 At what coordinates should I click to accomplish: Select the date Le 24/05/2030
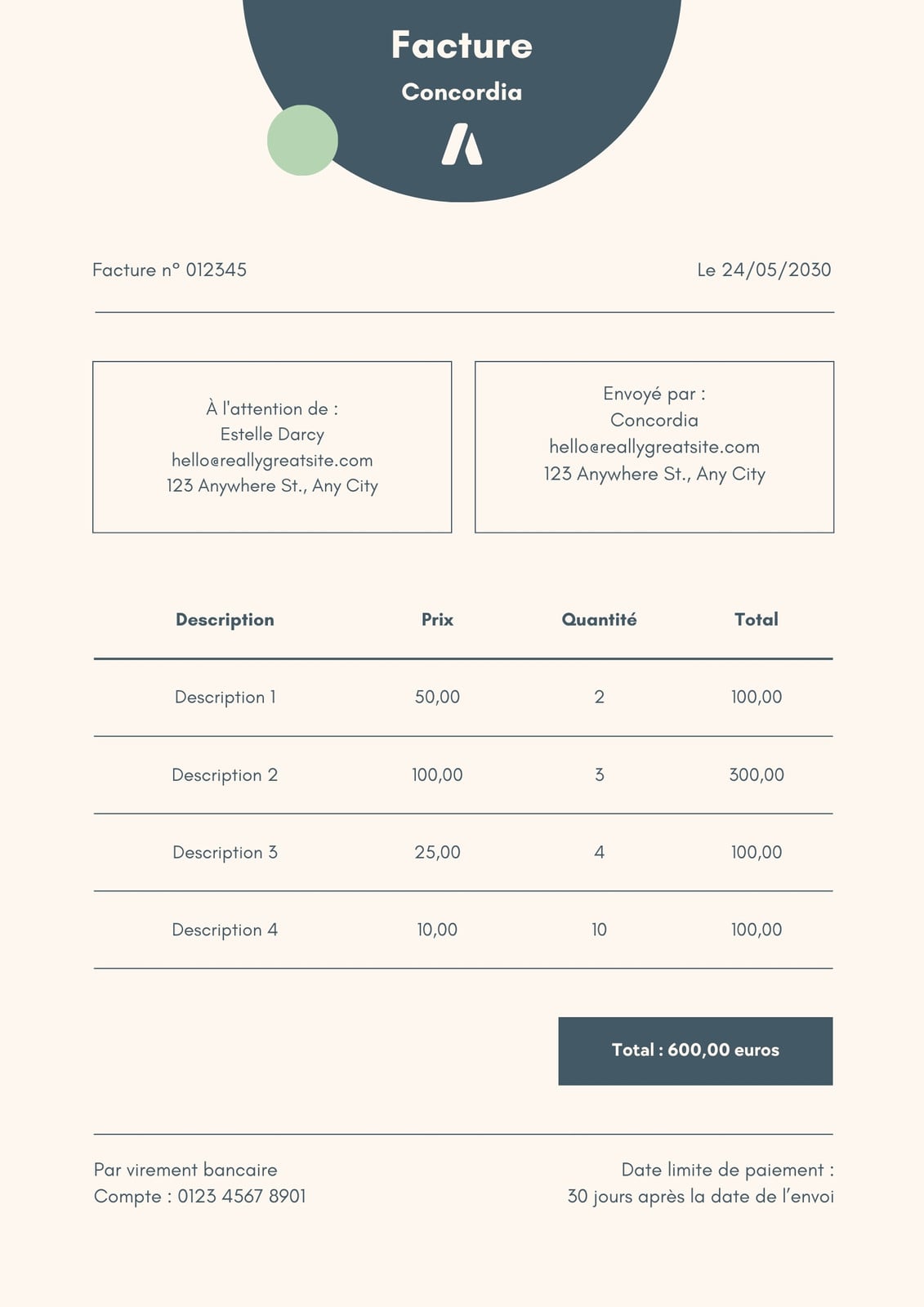[x=764, y=270]
